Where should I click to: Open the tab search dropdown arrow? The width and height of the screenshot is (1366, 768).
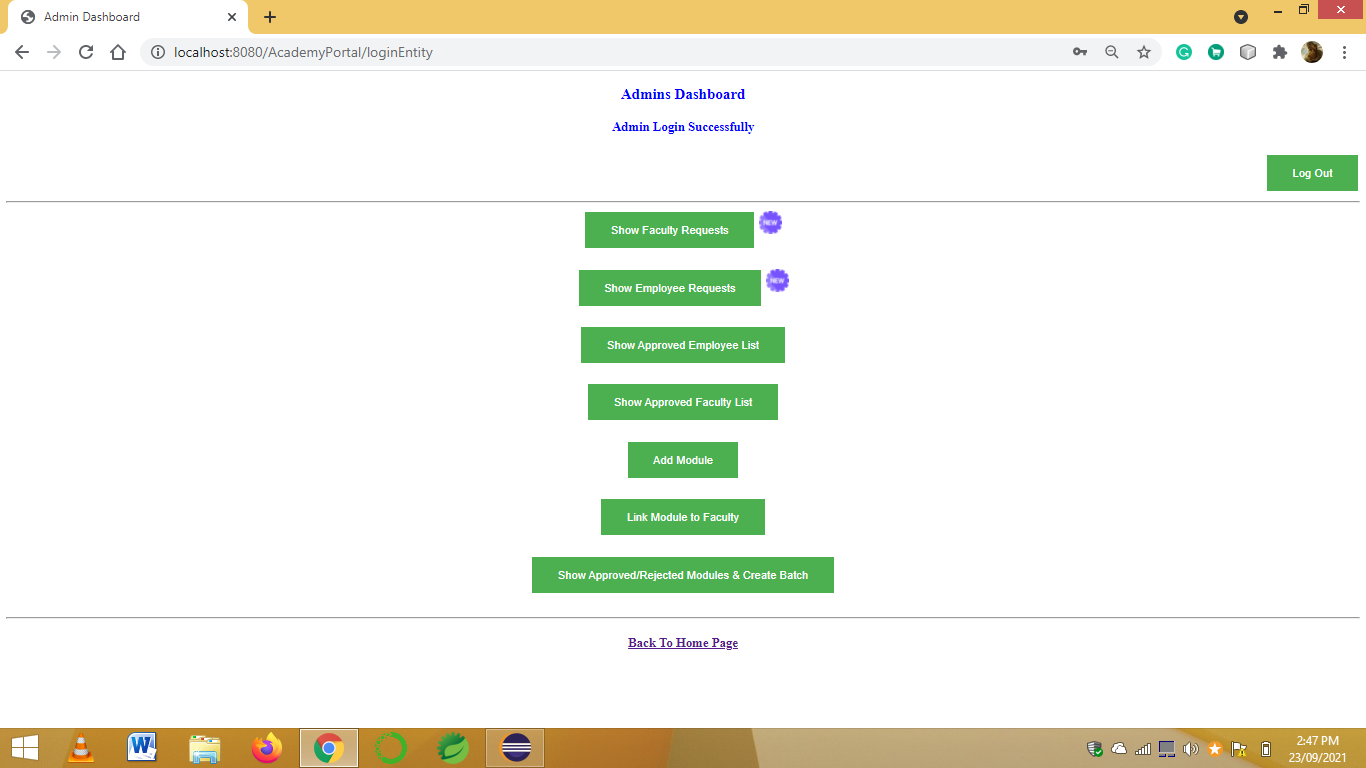(x=1241, y=17)
